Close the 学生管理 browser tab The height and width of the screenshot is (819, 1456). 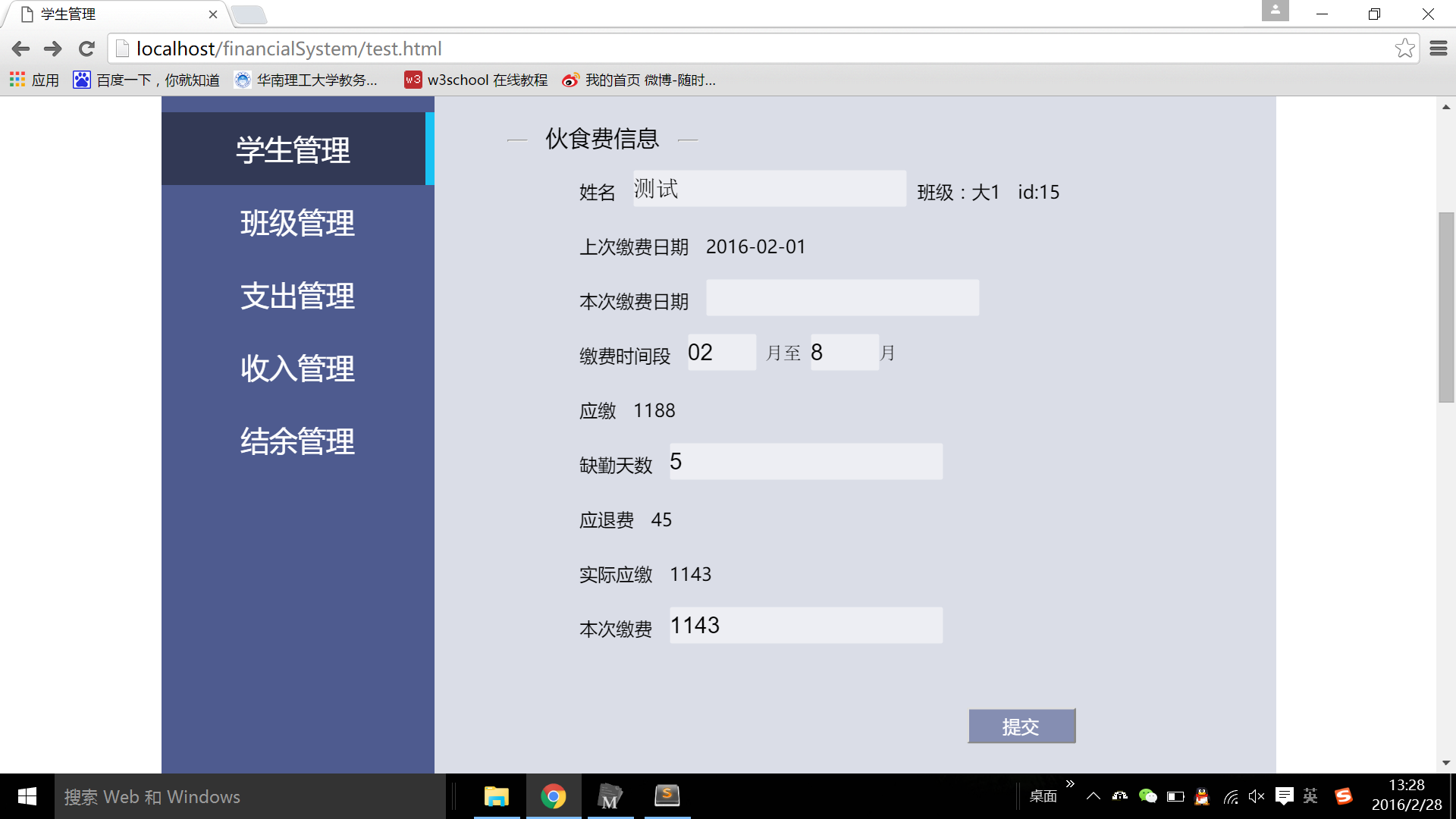(213, 14)
